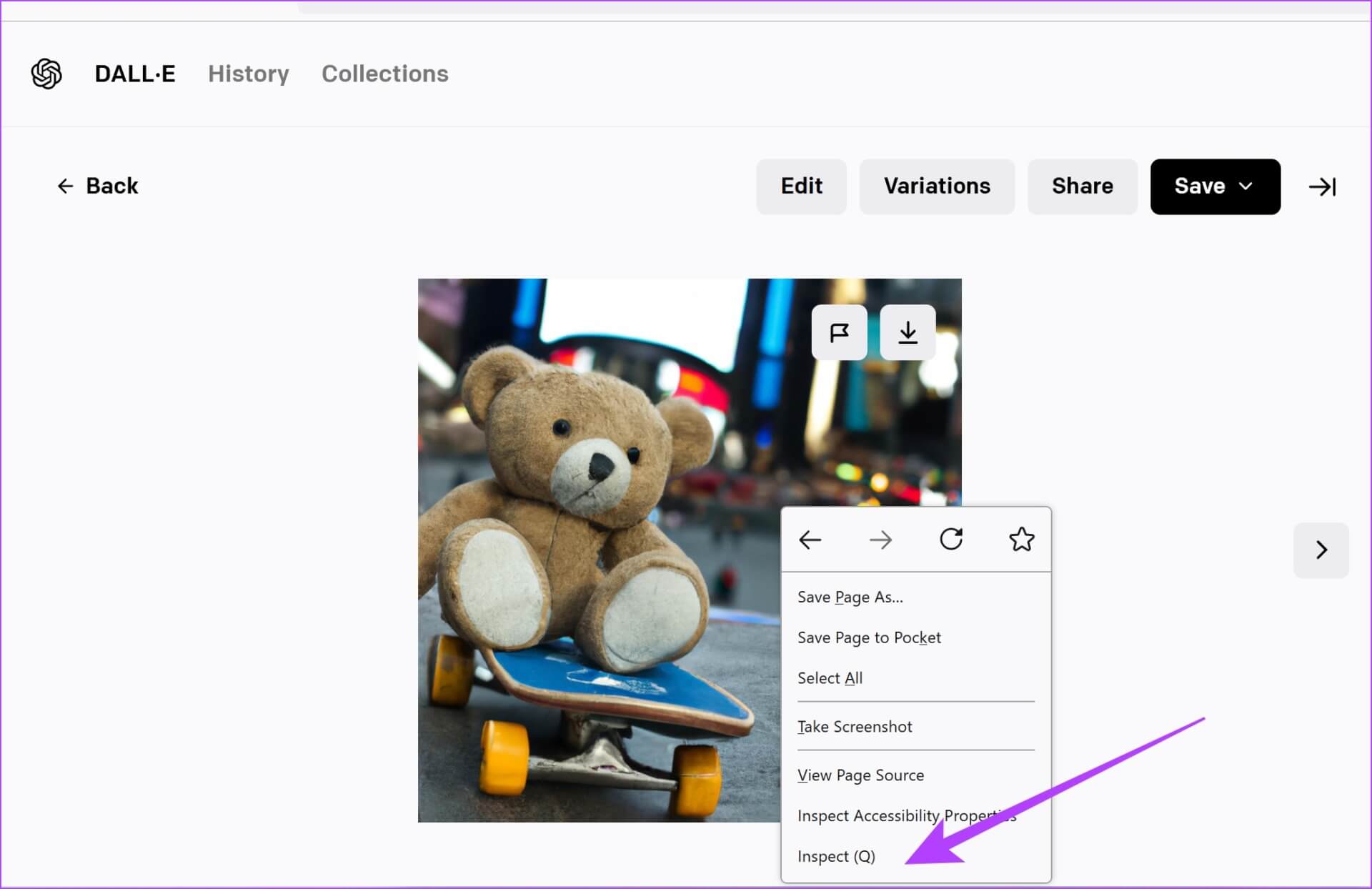
Task: Expand the next image using right chevron
Action: 1321,549
